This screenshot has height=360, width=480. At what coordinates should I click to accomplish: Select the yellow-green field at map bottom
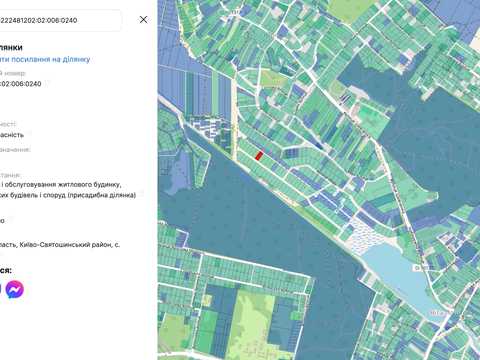coord(253,320)
